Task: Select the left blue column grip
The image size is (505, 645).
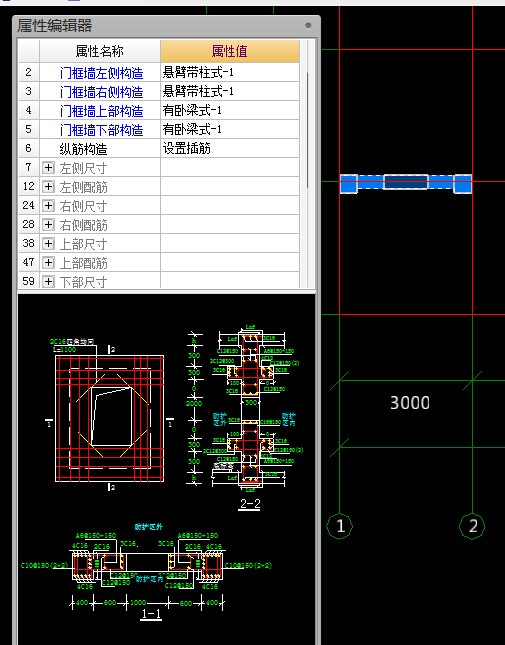Action: click(349, 184)
